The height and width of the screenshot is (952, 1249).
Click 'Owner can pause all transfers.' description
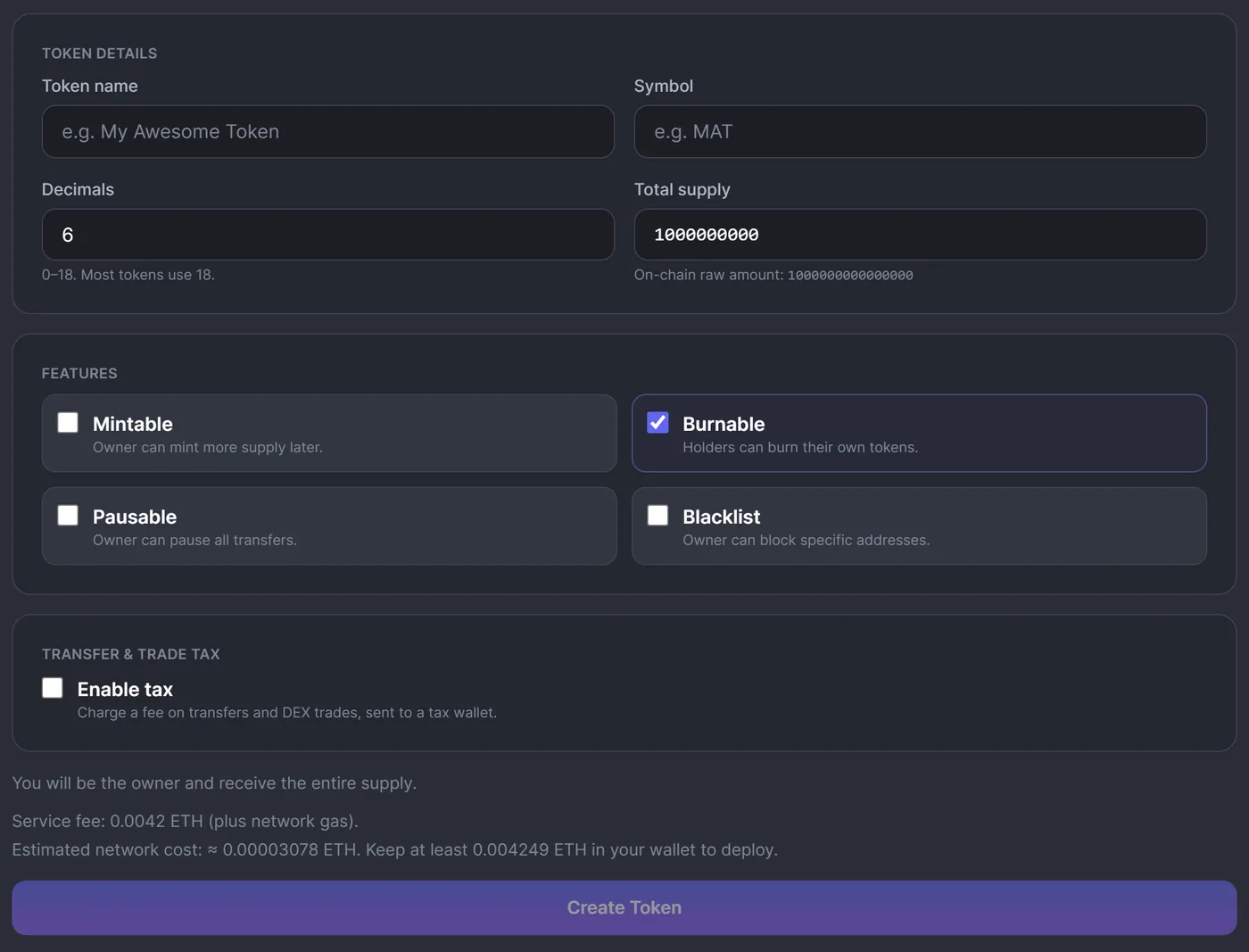194,540
